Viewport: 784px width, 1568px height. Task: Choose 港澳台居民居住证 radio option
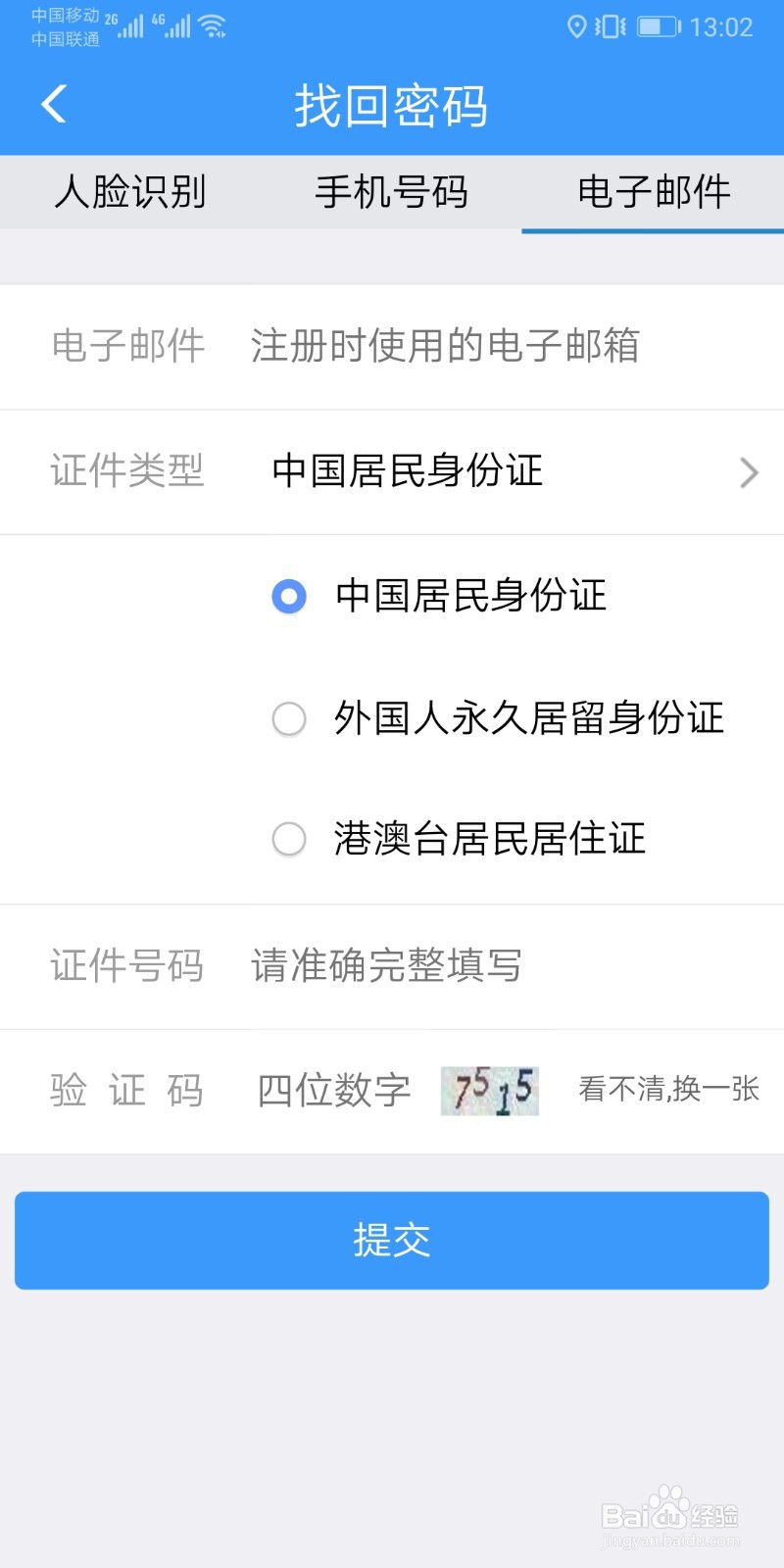(289, 839)
